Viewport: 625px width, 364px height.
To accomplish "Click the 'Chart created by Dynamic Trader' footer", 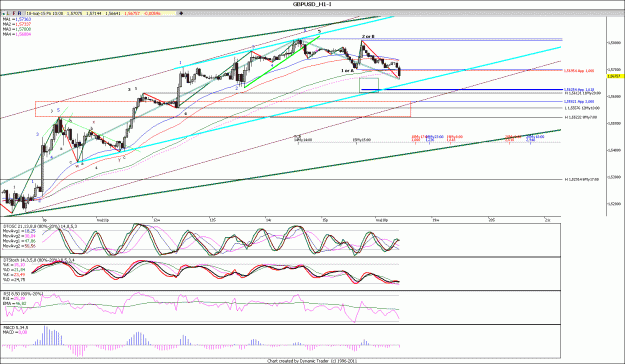I will [x=312, y=361].
